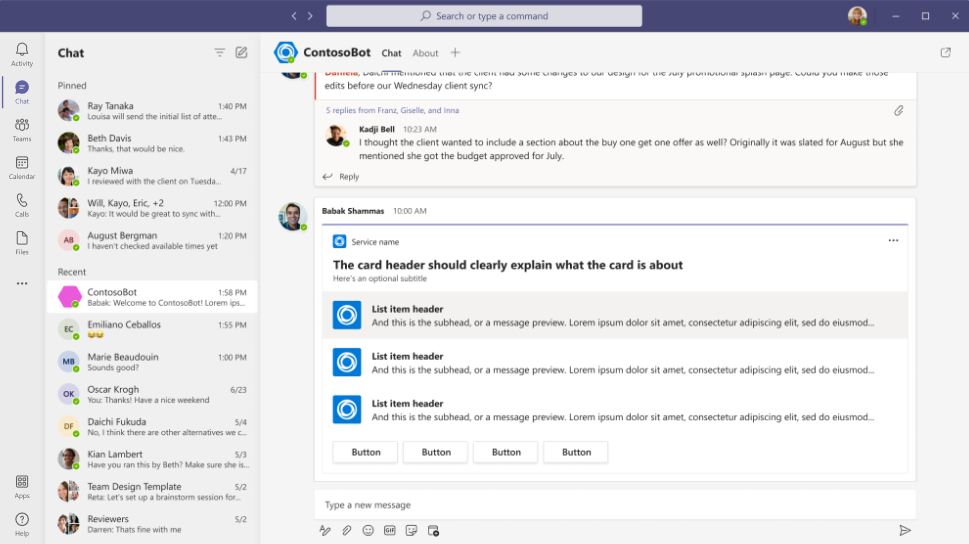
Task: Select the second List item header row
Action: (615, 362)
